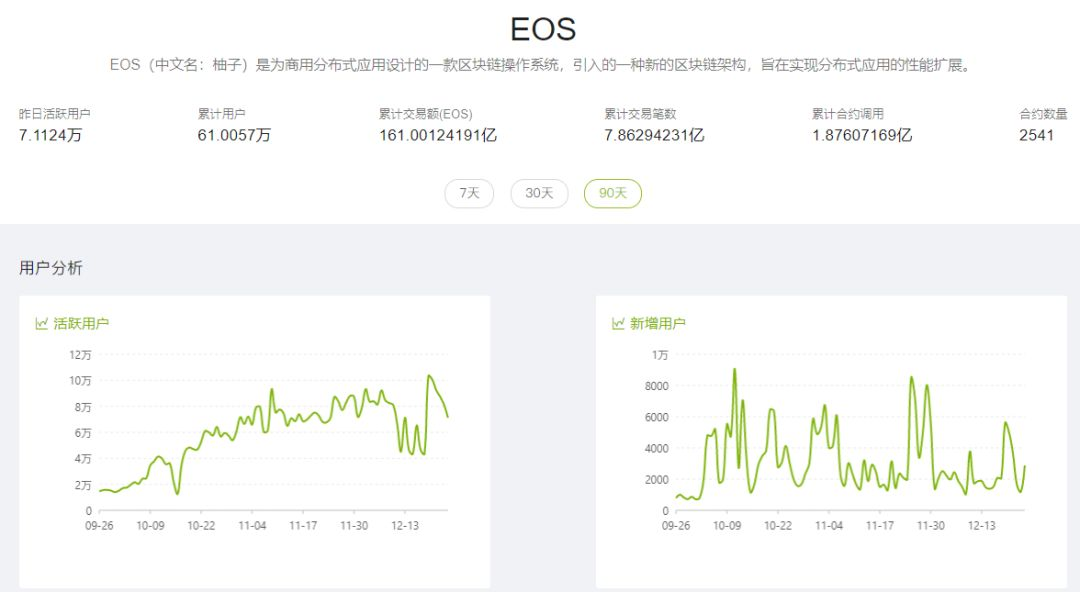Click the 11-04 date label in 新增用户 chart
1080x592 pixels.
829,526
